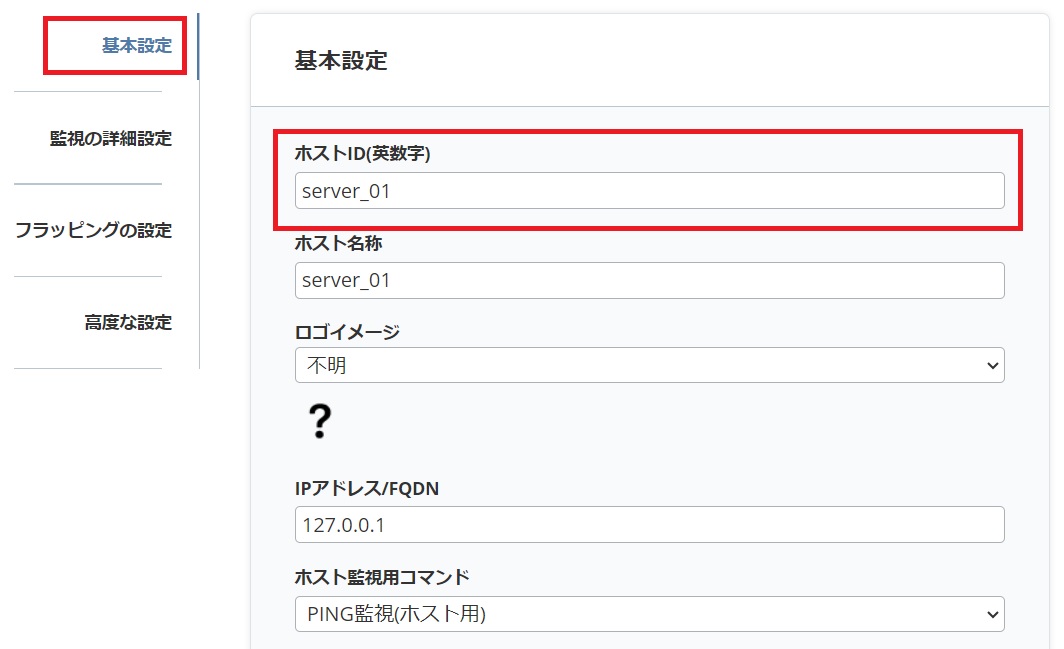The image size is (1064, 649).
Task: Place cursor in the ホストID input field
Action: tap(649, 191)
